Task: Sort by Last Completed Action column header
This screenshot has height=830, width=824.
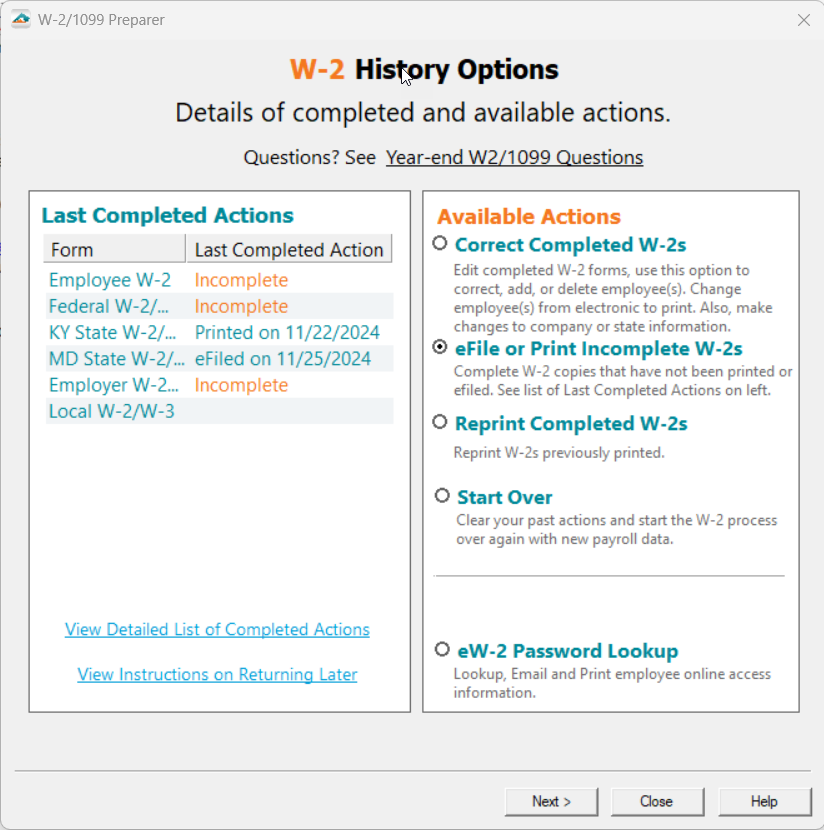Action: tap(288, 249)
